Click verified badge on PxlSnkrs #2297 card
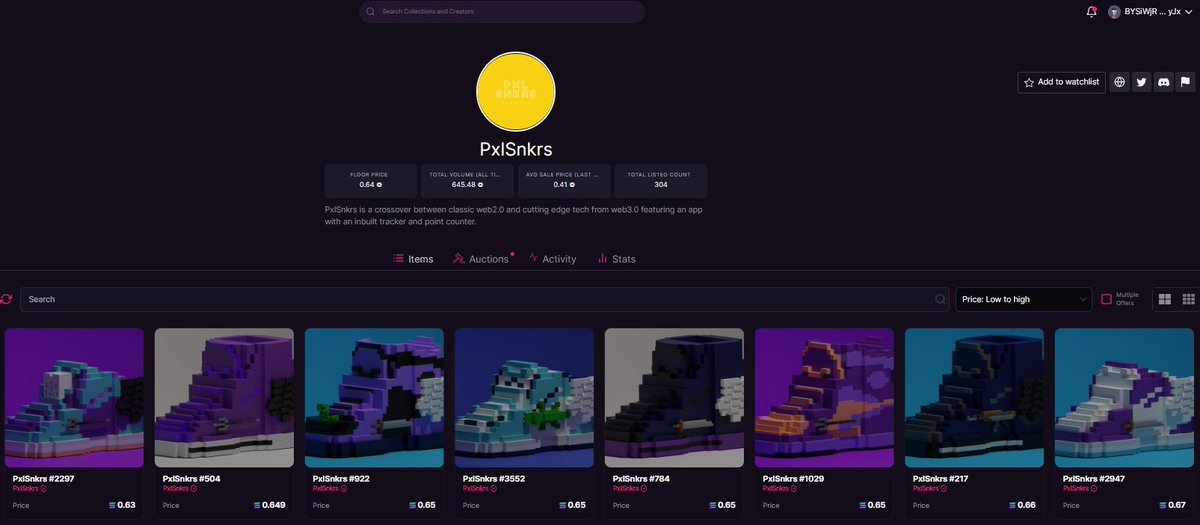Screen dimensions: 1200x525 click(43, 489)
